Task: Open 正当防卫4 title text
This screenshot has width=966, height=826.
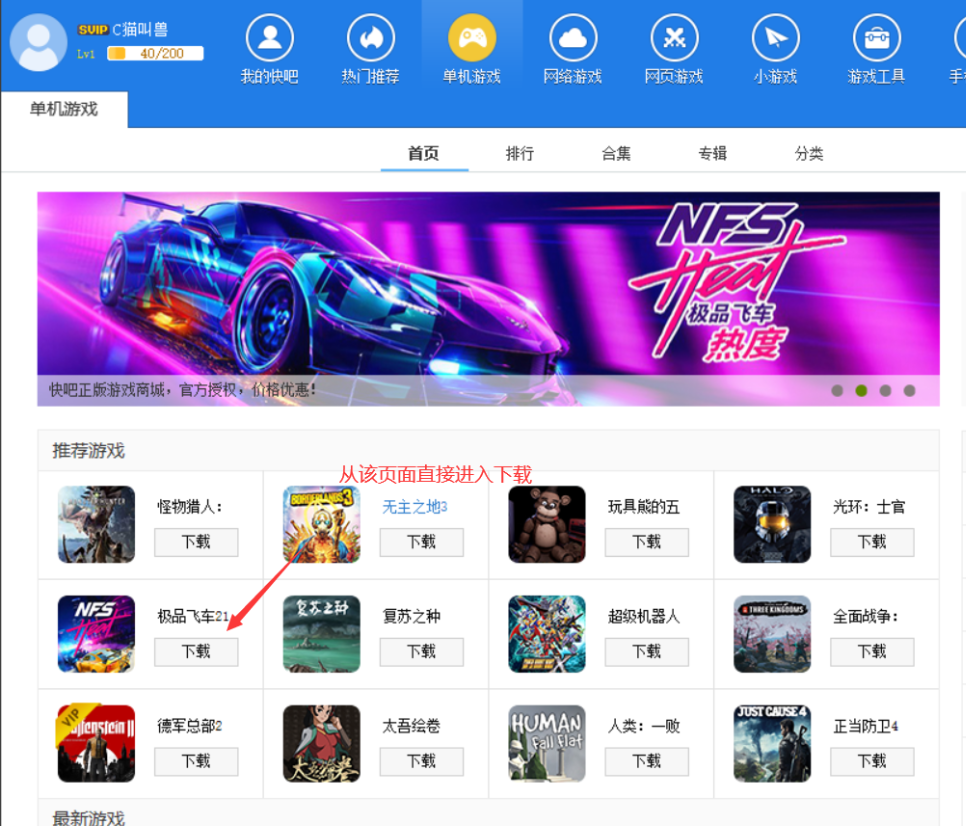Action: click(866, 726)
